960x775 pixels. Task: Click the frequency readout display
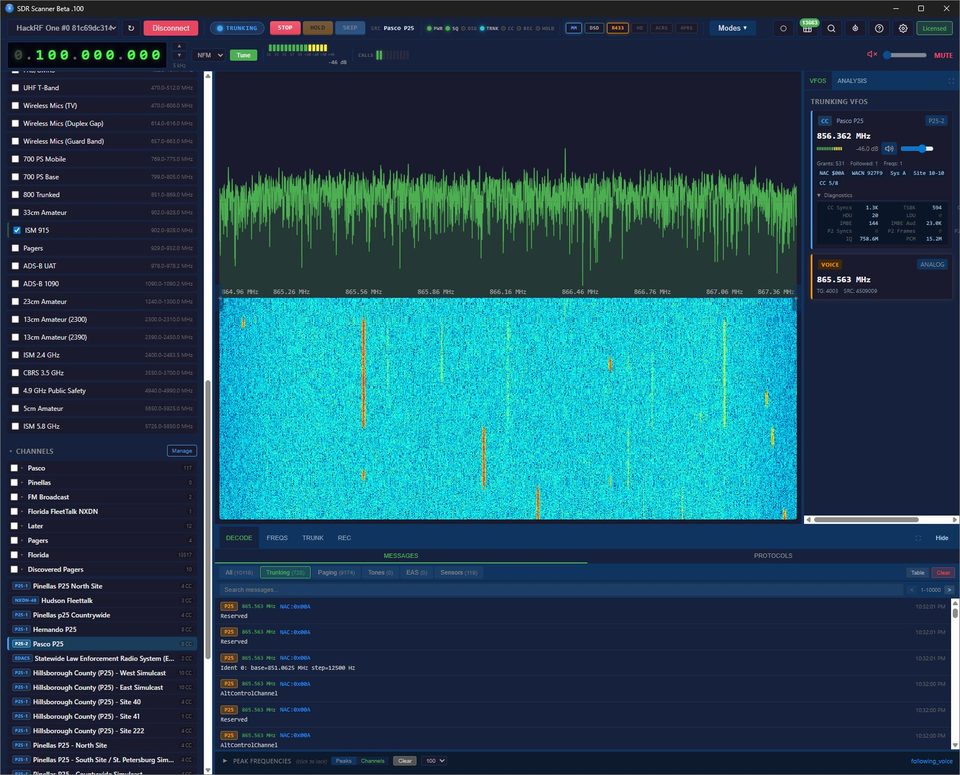tap(88, 55)
